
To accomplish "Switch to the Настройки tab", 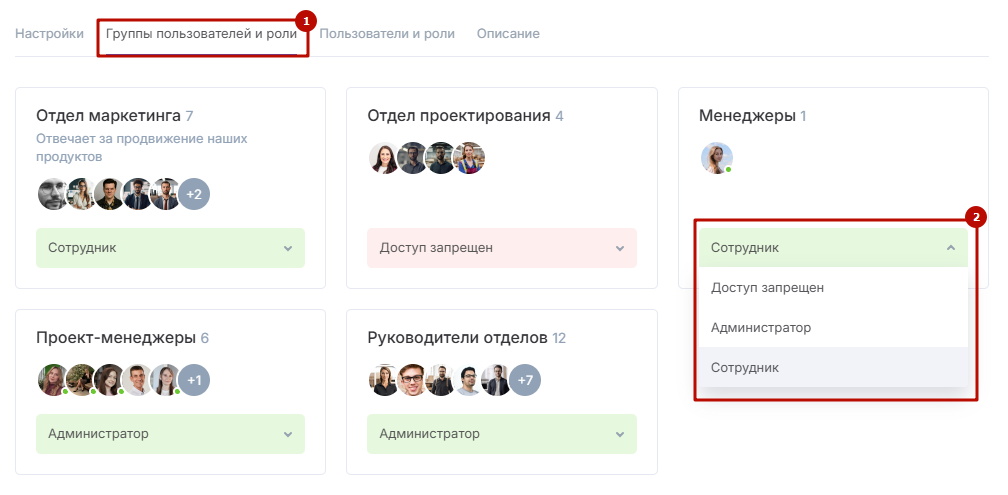I will tap(49, 34).
